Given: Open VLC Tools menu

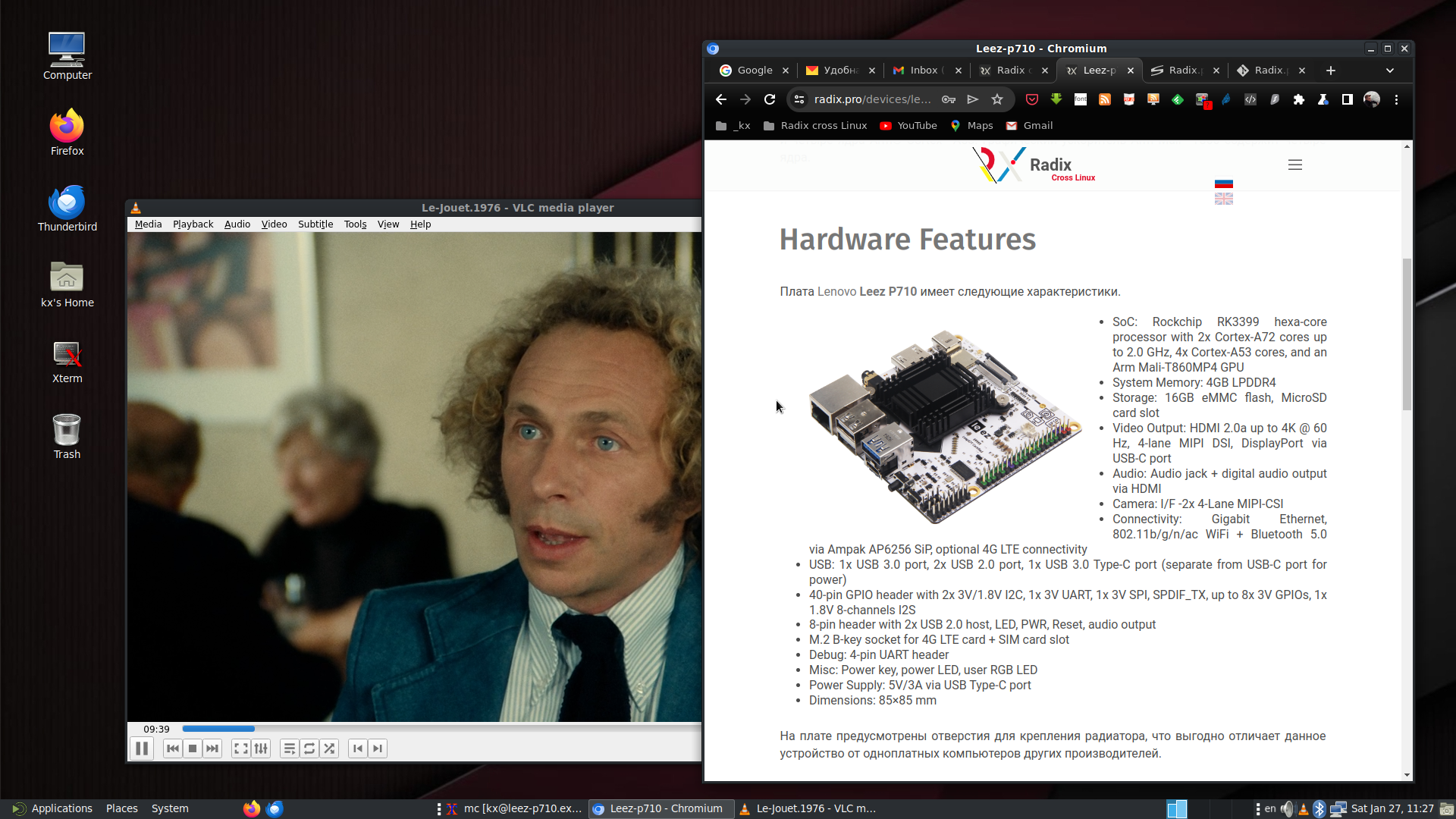Looking at the screenshot, I should tap(356, 224).
